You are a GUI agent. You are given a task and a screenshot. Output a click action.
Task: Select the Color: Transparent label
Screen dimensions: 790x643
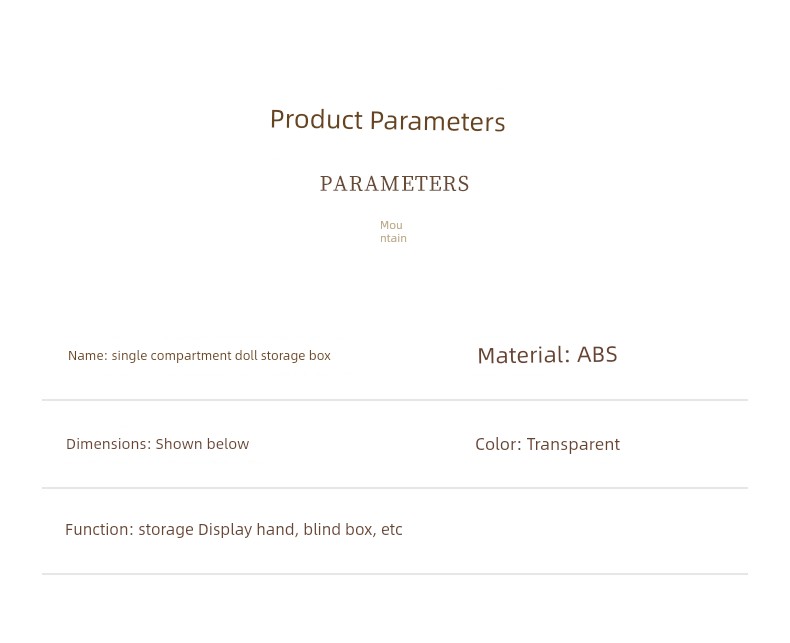[x=548, y=444]
